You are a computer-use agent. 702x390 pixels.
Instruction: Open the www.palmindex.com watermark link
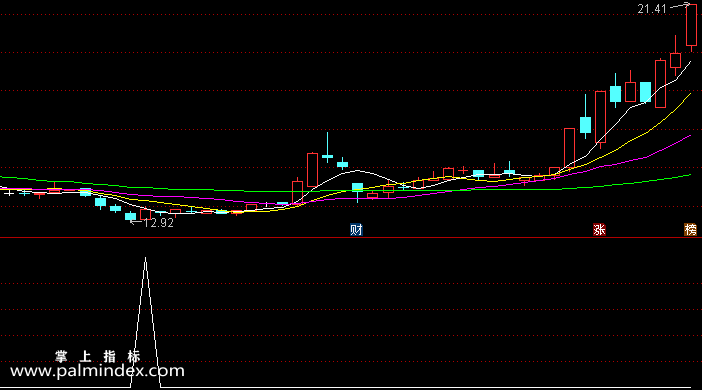pyautogui.click(x=97, y=371)
